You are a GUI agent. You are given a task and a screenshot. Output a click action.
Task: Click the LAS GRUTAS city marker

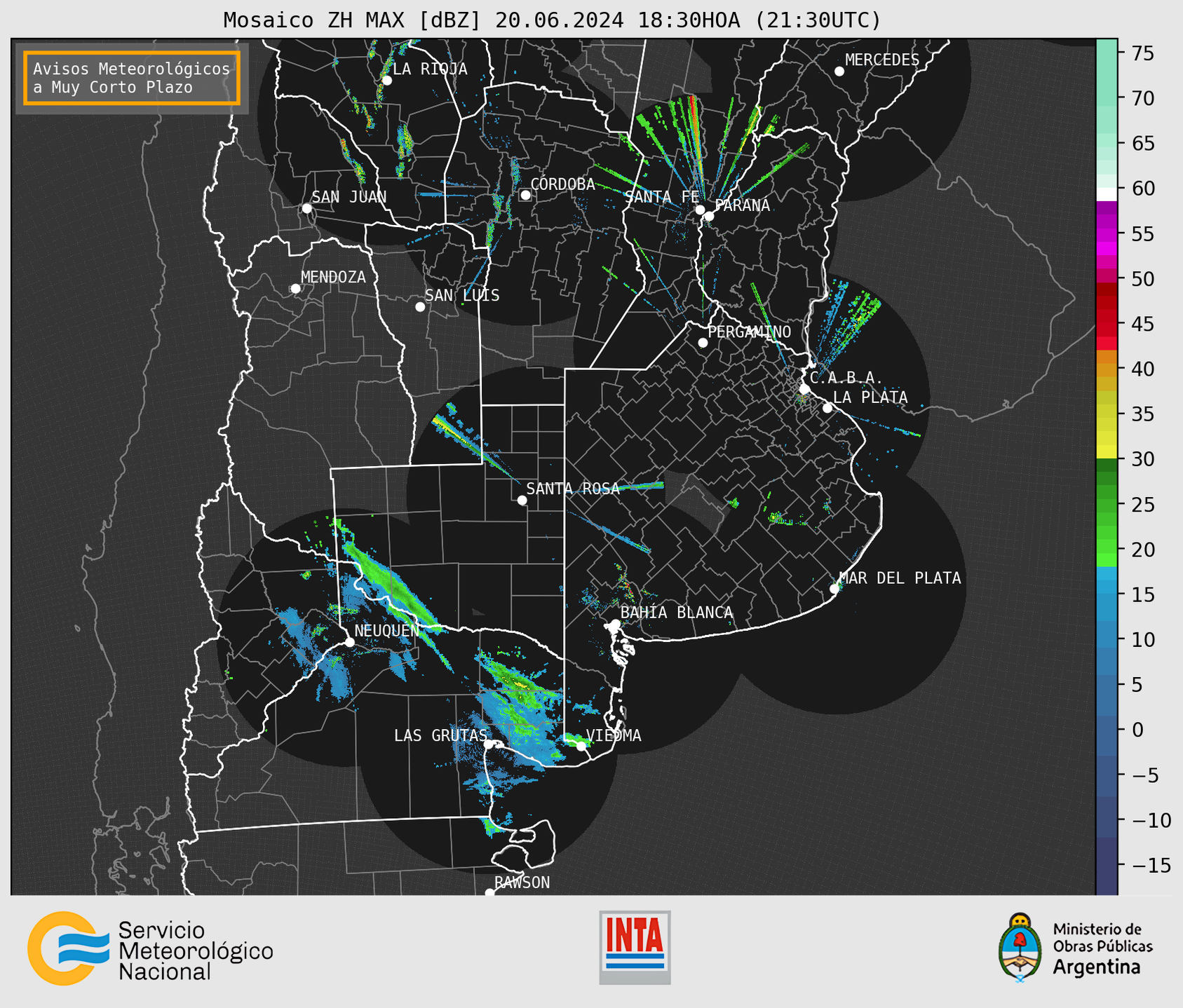[x=489, y=744]
